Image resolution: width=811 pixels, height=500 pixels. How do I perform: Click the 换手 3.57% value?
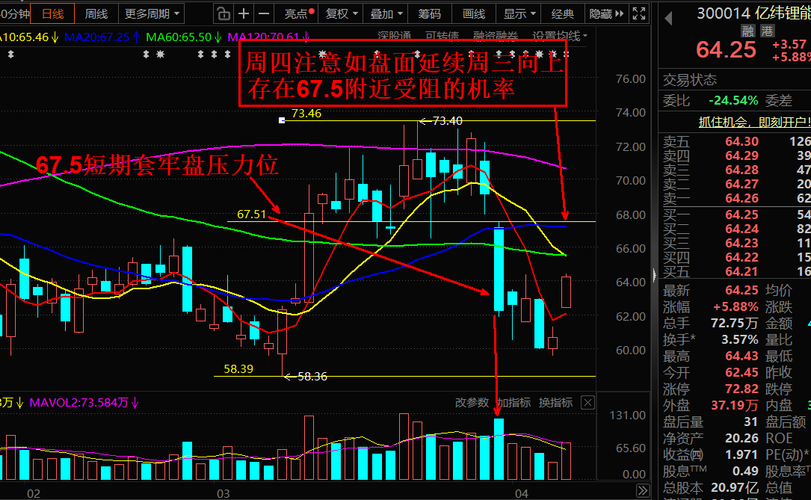click(740, 340)
